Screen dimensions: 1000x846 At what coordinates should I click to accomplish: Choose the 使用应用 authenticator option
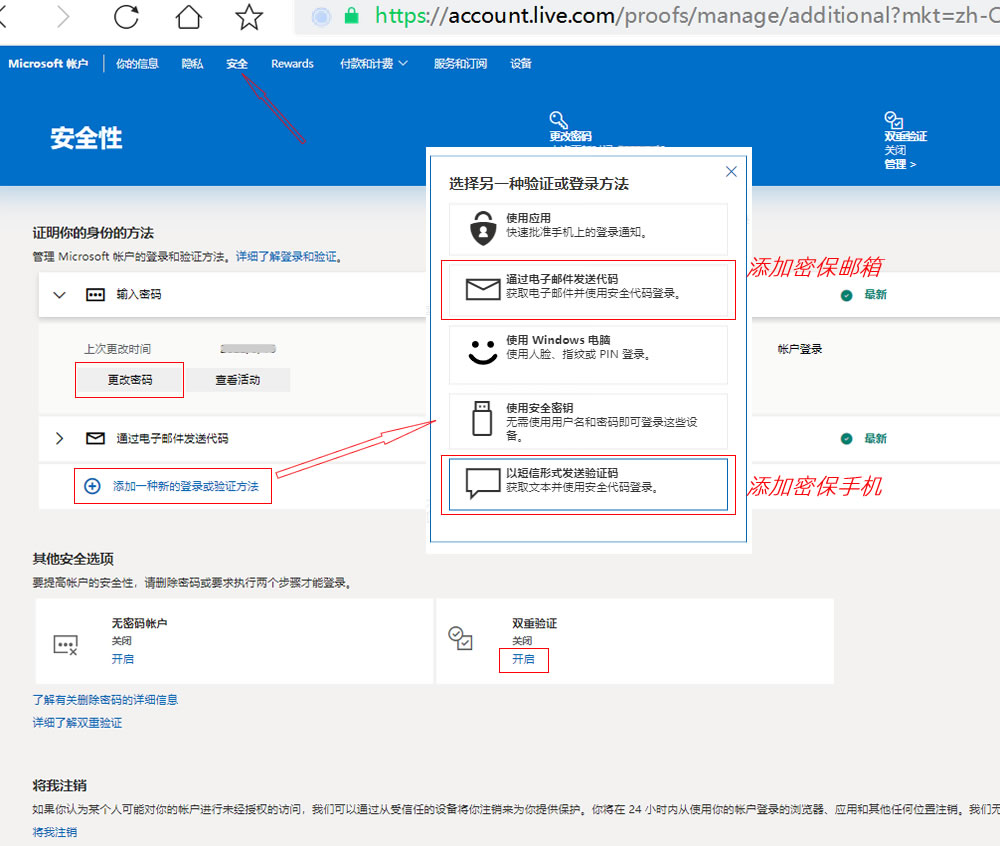[x=588, y=230]
